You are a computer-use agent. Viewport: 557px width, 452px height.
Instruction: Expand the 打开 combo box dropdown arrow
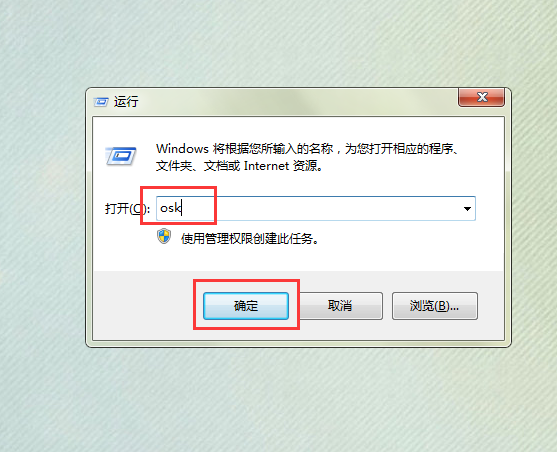pos(467,209)
